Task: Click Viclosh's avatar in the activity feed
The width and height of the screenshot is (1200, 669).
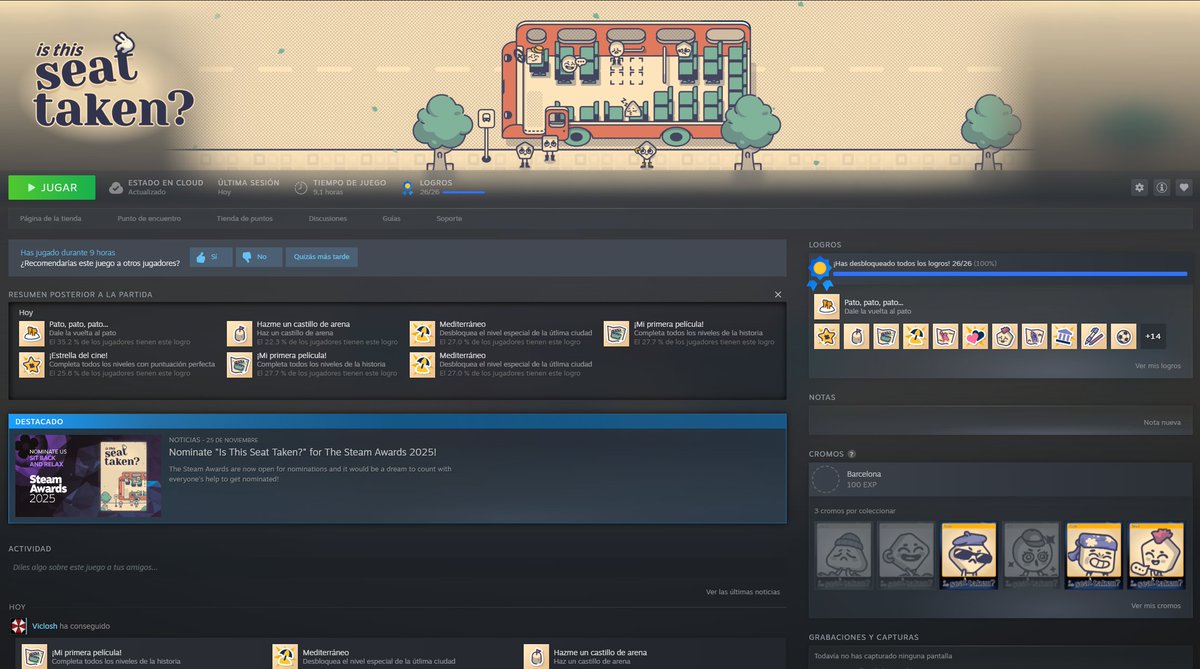Action: [x=18, y=625]
